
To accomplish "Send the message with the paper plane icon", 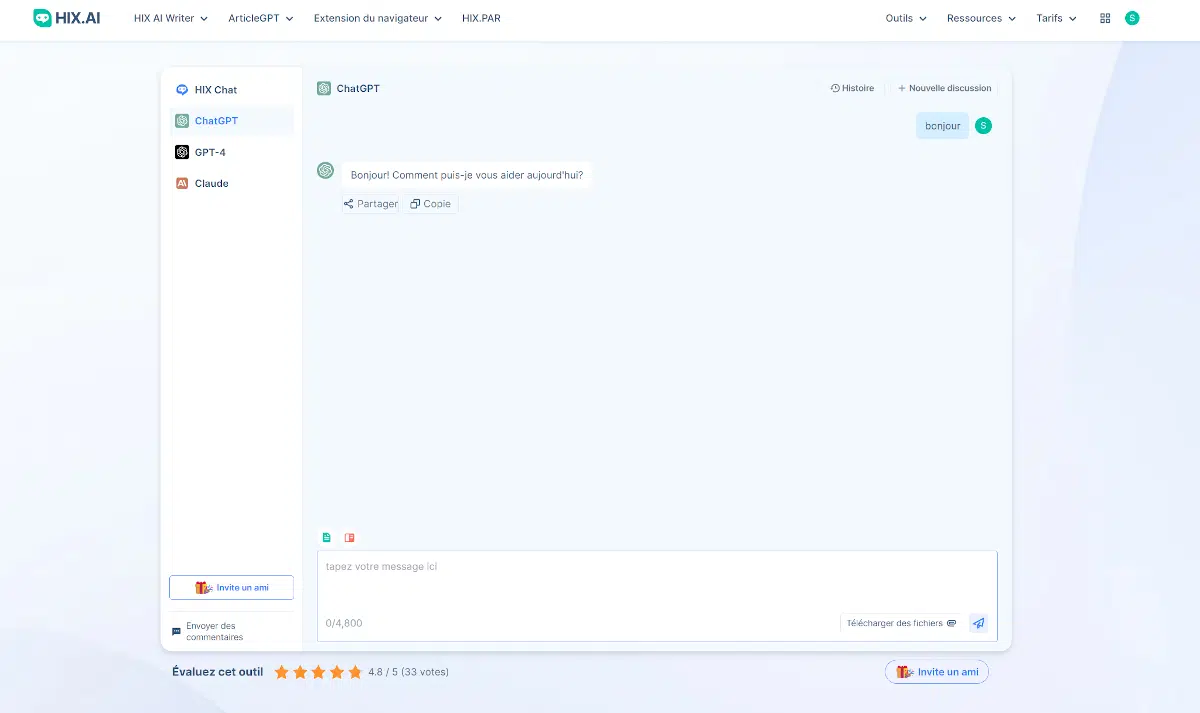I will click(x=978, y=623).
